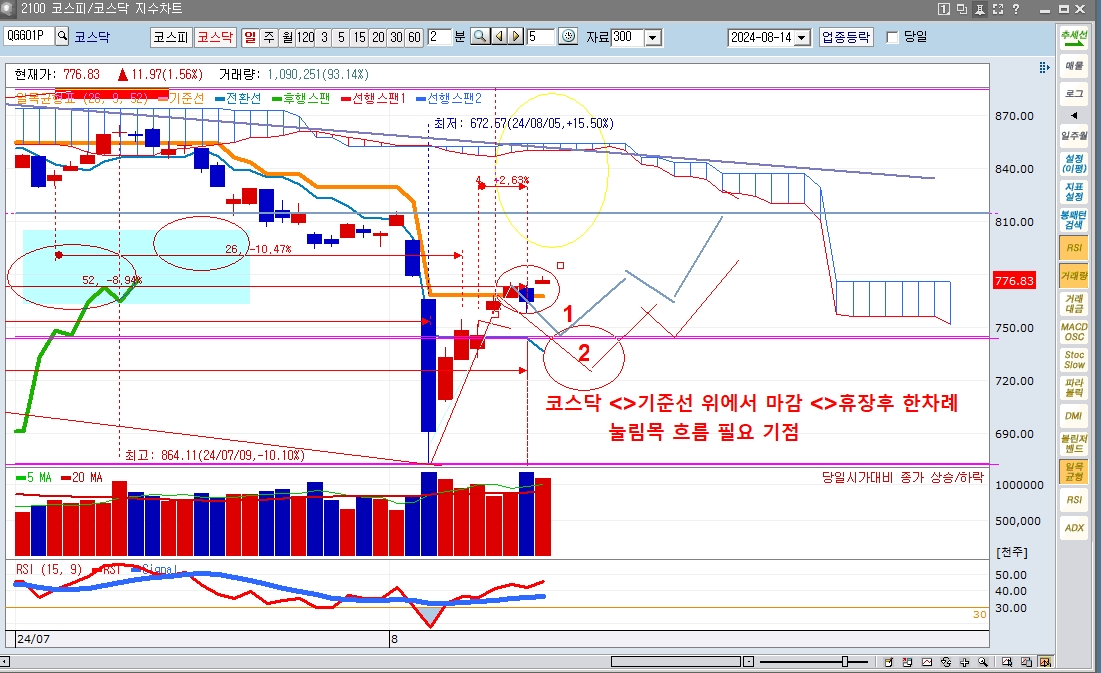Screen dimensions: 1101x673
Task: Click the symbol search magnifier next to QGG01P
Action: (x=62, y=36)
